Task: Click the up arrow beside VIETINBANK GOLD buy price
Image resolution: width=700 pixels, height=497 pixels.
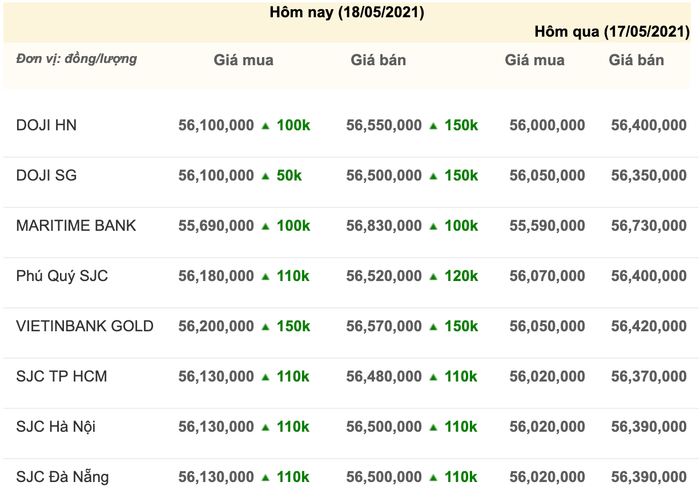Action: 266,327
